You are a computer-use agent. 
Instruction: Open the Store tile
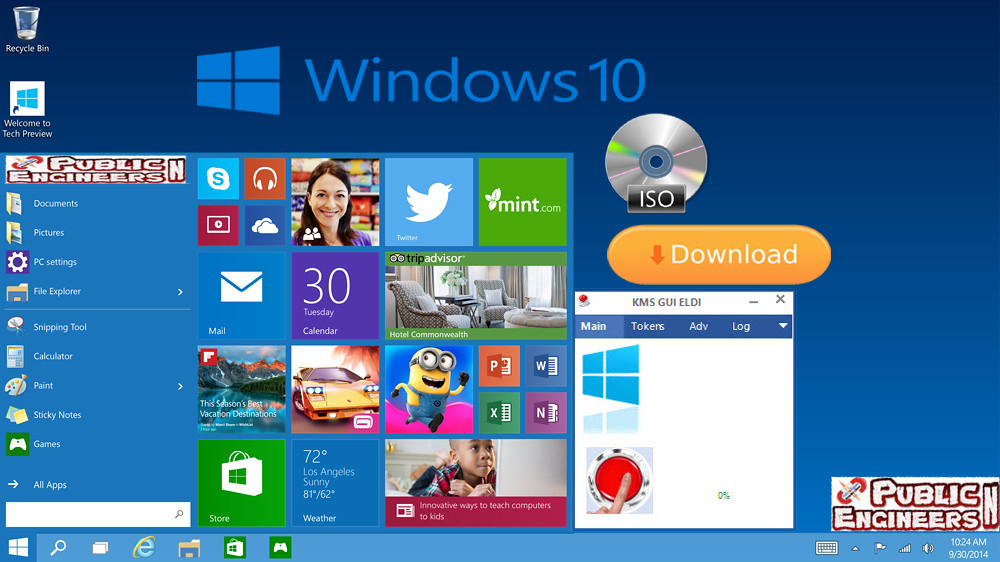point(242,483)
